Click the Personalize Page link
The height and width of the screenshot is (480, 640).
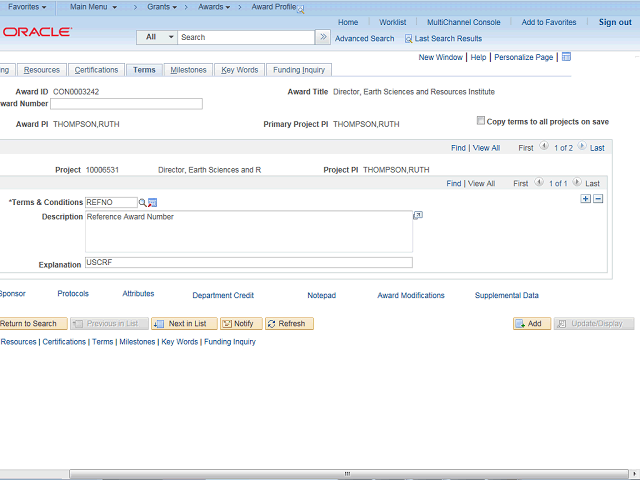(x=524, y=58)
